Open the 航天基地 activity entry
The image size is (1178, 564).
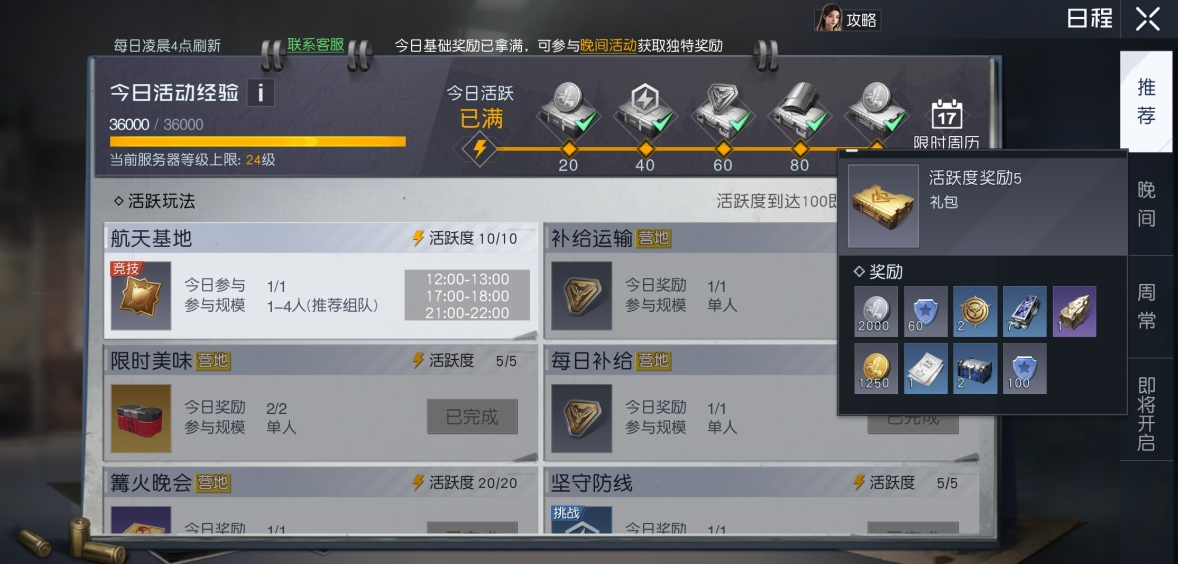pyautogui.click(x=322, y=280)
